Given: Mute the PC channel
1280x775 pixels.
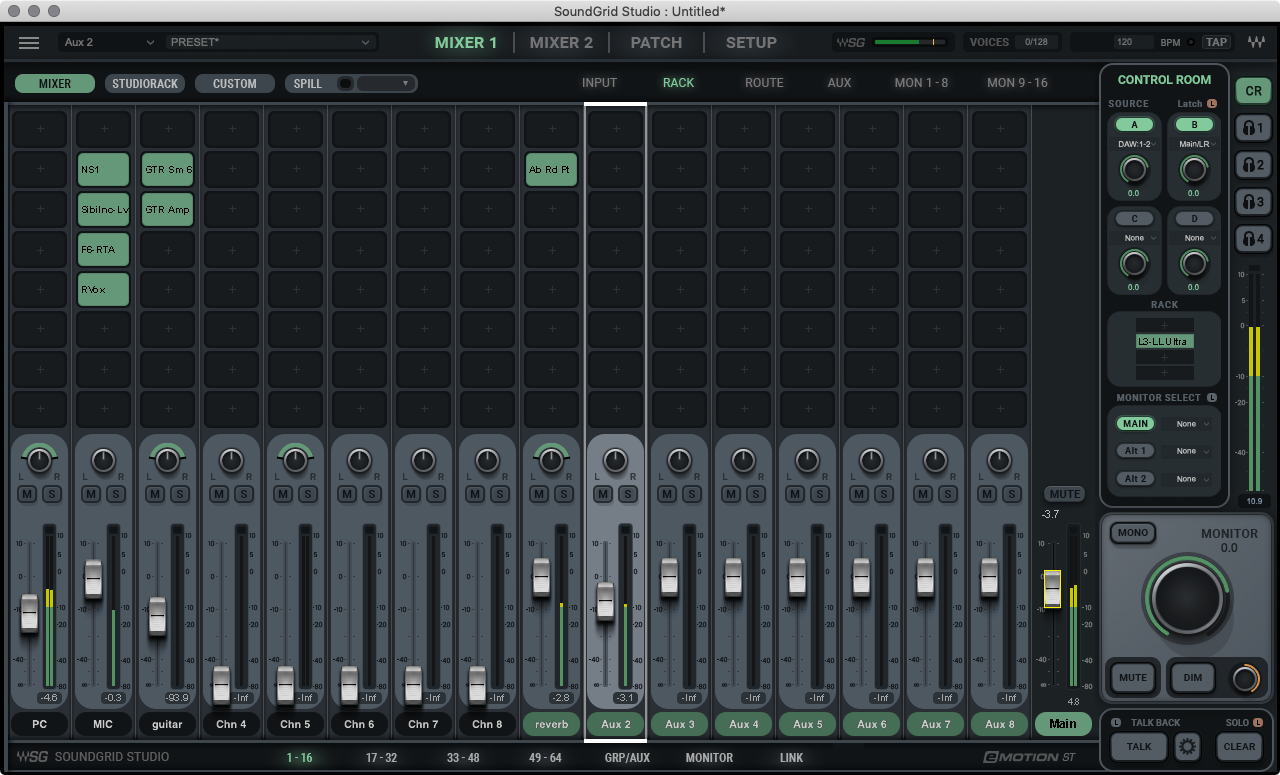Looking at the screenshot, I should click(27, 494).
